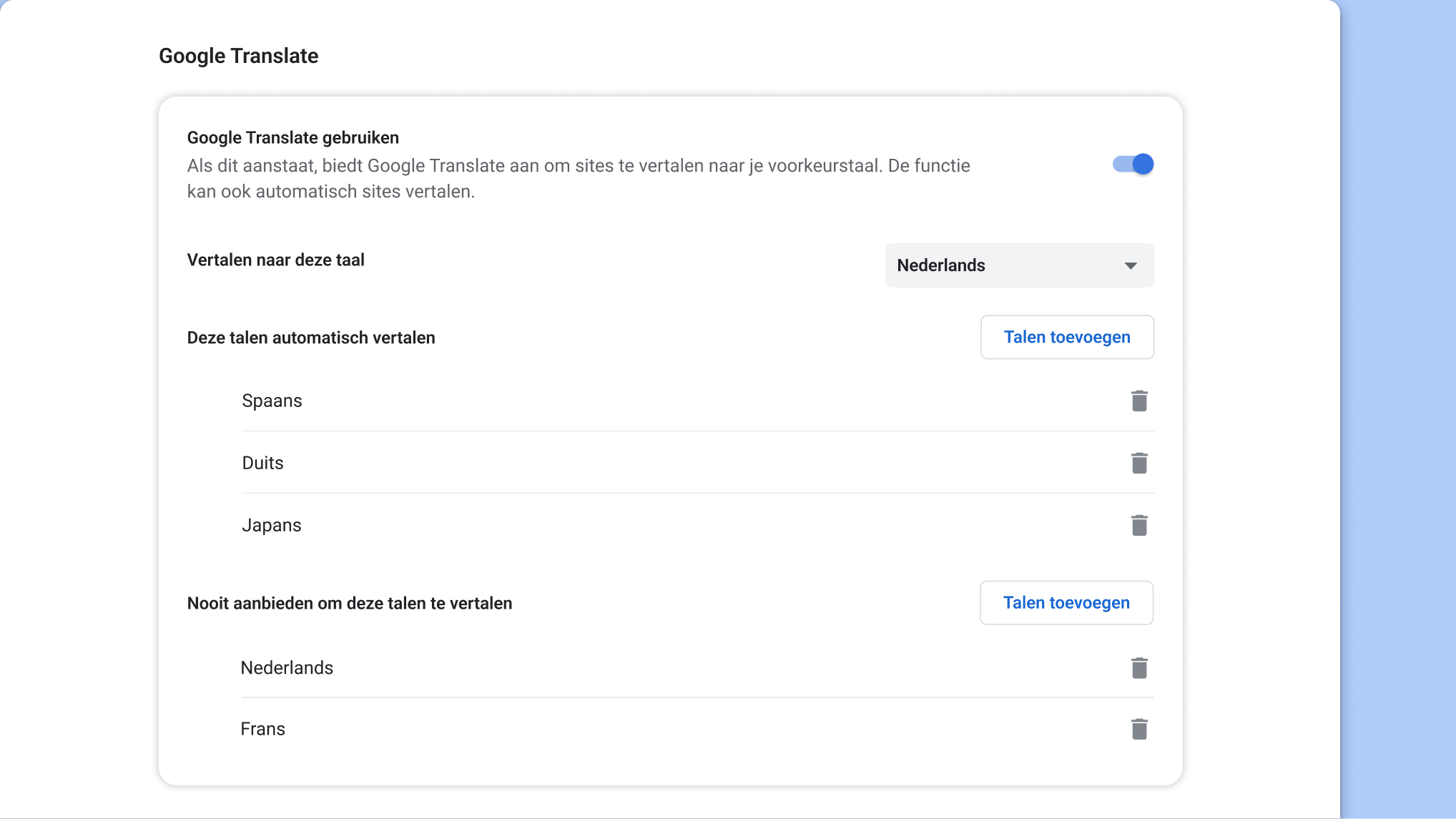The height and width of the screenshot is (819, 1456).
Task: Add languages to never offer translating
Action: [1066, 603]
